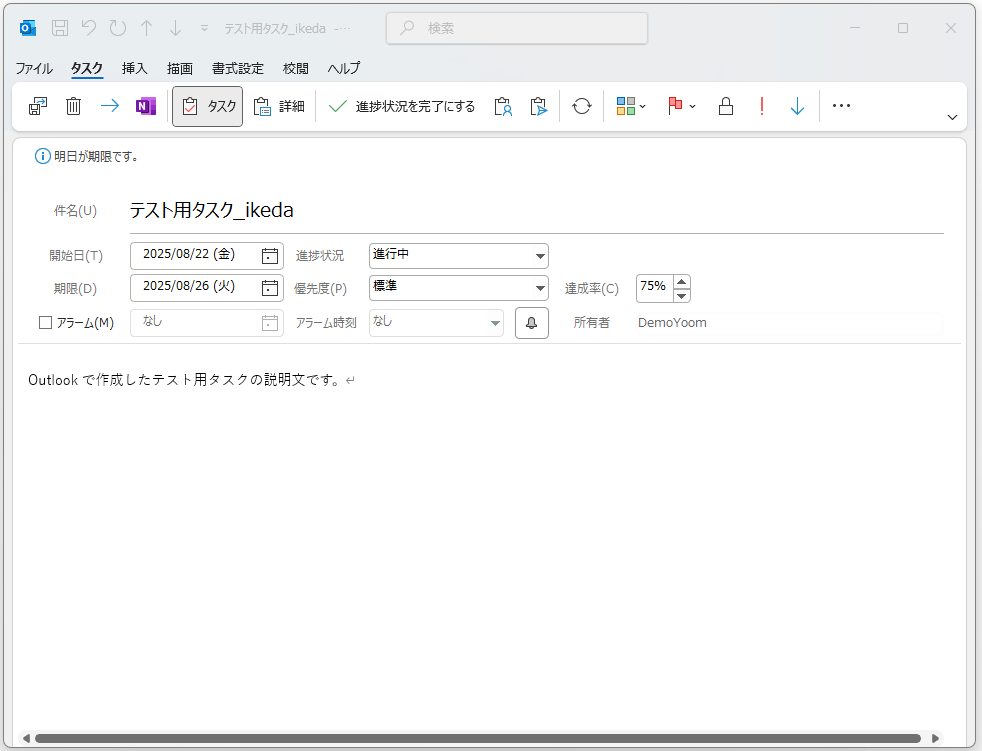Image resolution: width=982 pixels, height=751 pixels.
Task: Set High Importance with red exclamation
Action: coord(762,106)
